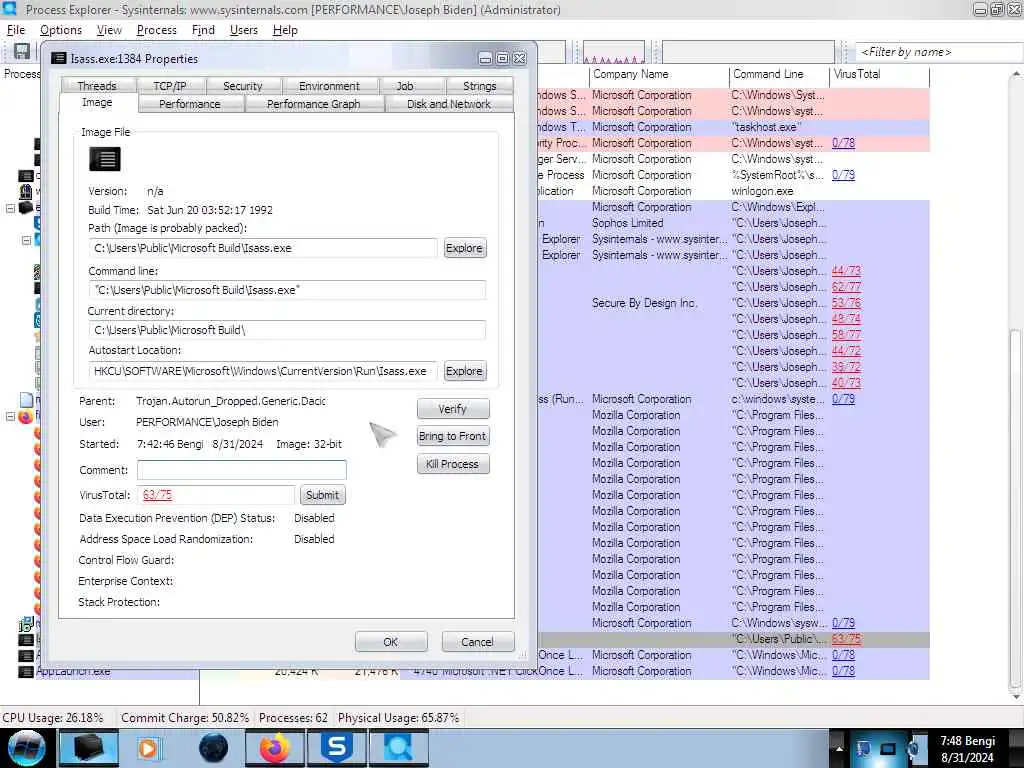
Task: Open the File menu
Action: (x=16, y=30)
